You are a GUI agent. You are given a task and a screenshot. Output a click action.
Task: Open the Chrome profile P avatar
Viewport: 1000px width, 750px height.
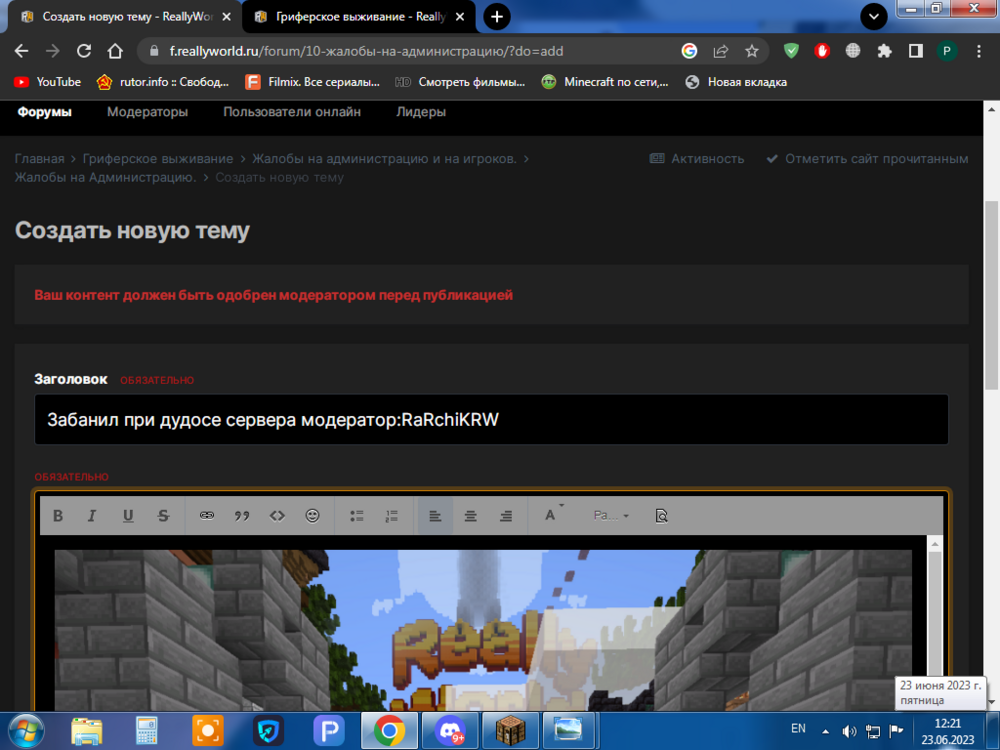pyautogui.click(x=947, y=51)
